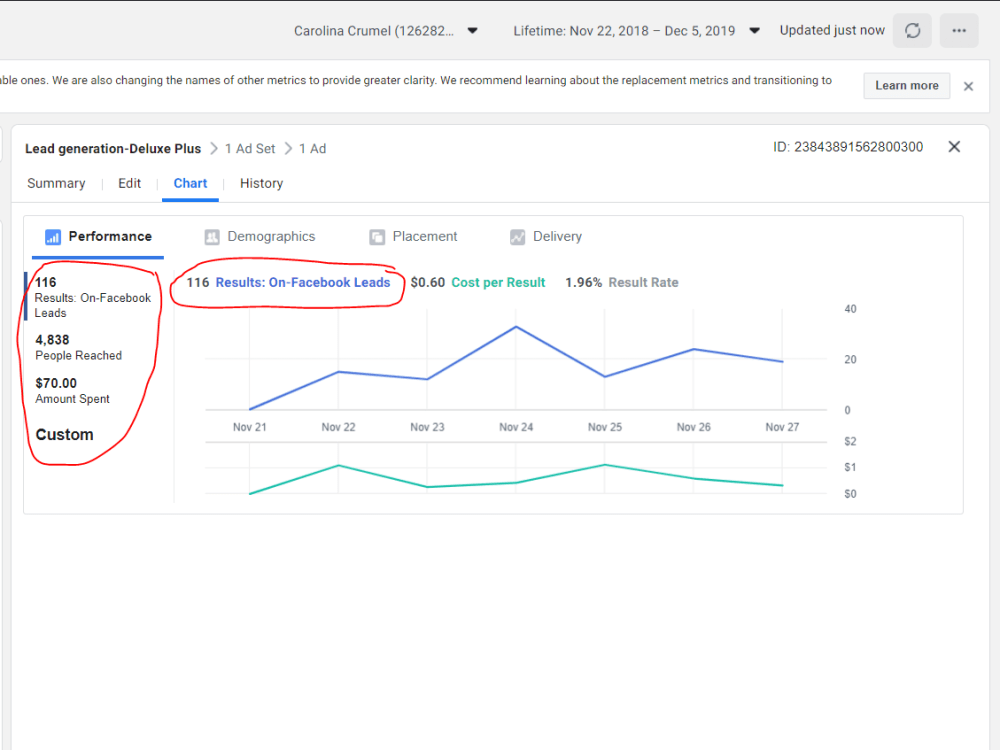Go to the 1 Ad Set breadcrumb

coord(250,149)
